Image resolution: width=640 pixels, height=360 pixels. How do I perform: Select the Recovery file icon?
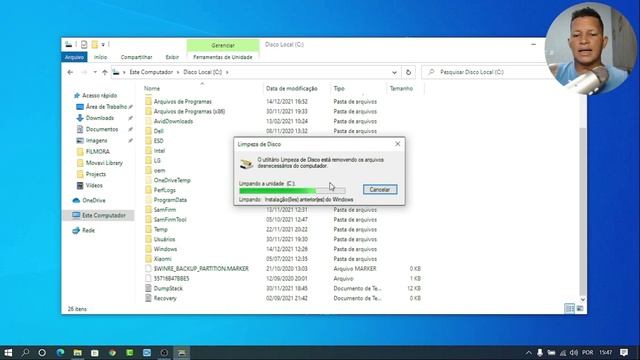point(149,298)
